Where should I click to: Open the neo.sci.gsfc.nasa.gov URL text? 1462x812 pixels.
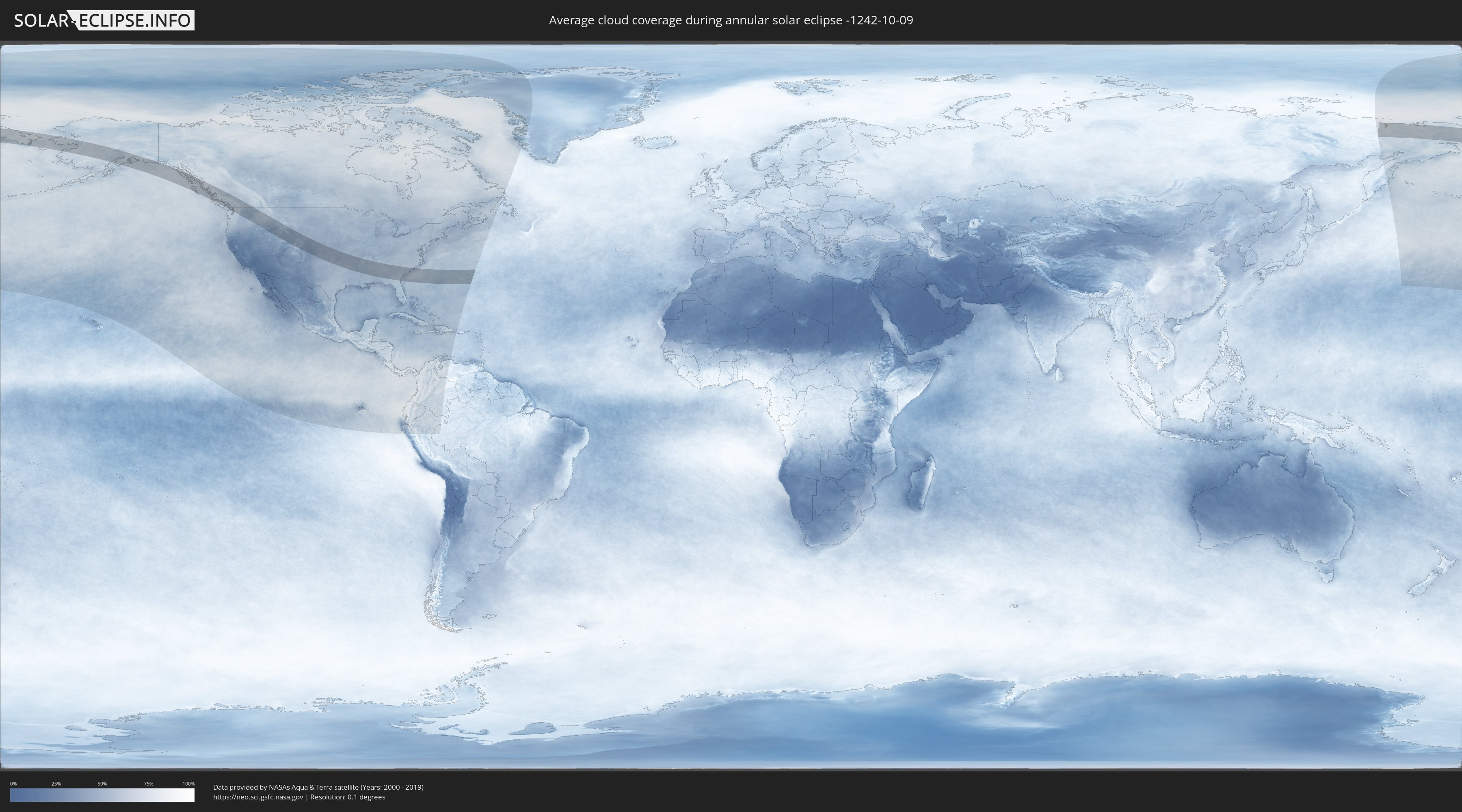click(258, 797)
